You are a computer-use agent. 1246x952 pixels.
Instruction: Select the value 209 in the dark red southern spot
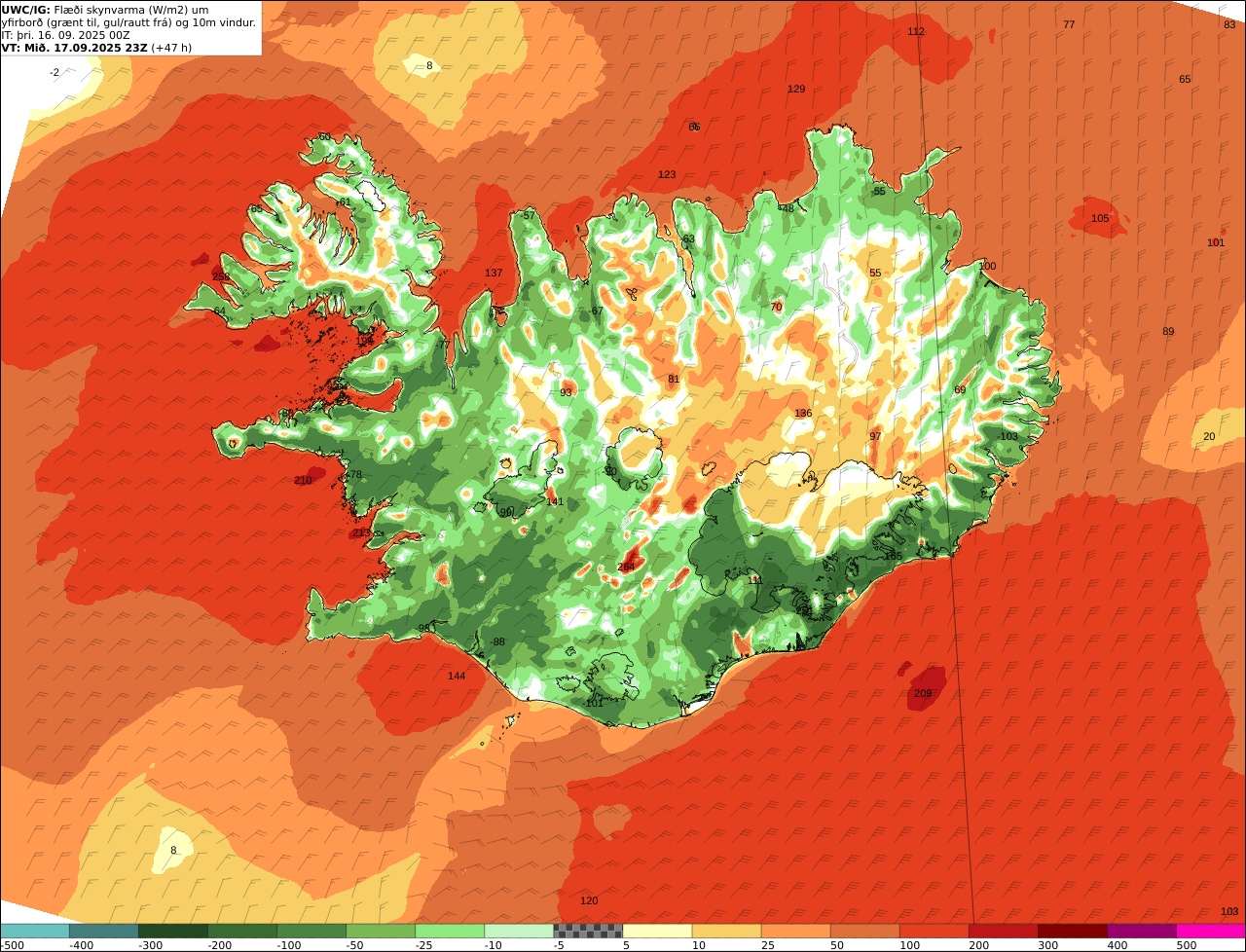tap(923, 693)
